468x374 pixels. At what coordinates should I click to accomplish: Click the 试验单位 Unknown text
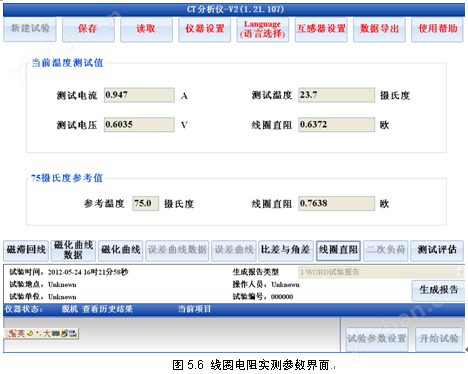(43, 297)
